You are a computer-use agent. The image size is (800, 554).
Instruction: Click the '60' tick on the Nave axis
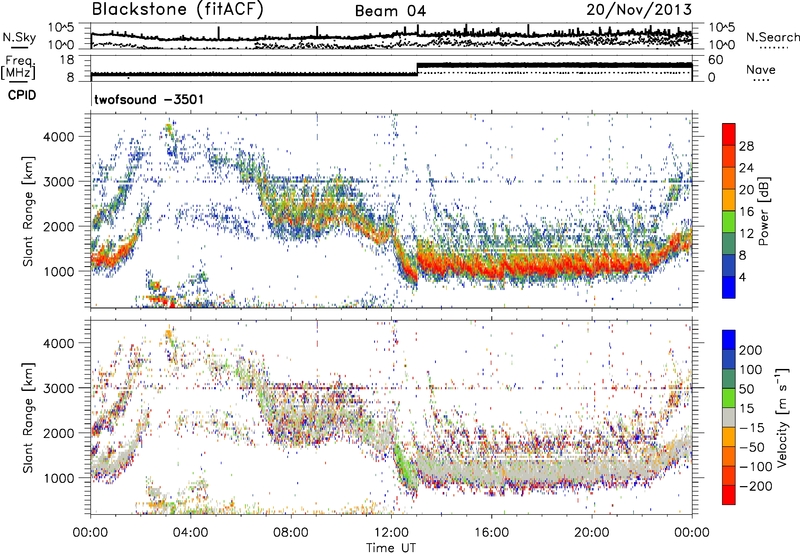[716, 60]
